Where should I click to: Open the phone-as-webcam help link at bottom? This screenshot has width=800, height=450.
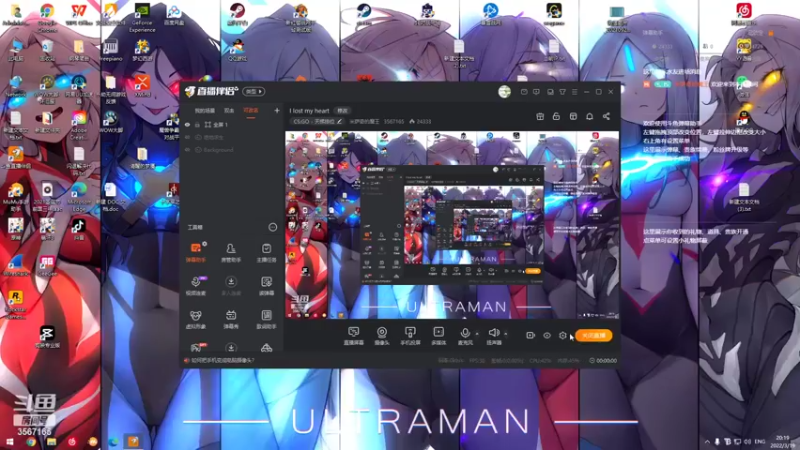pyautogui.click(x=222, y=360)
